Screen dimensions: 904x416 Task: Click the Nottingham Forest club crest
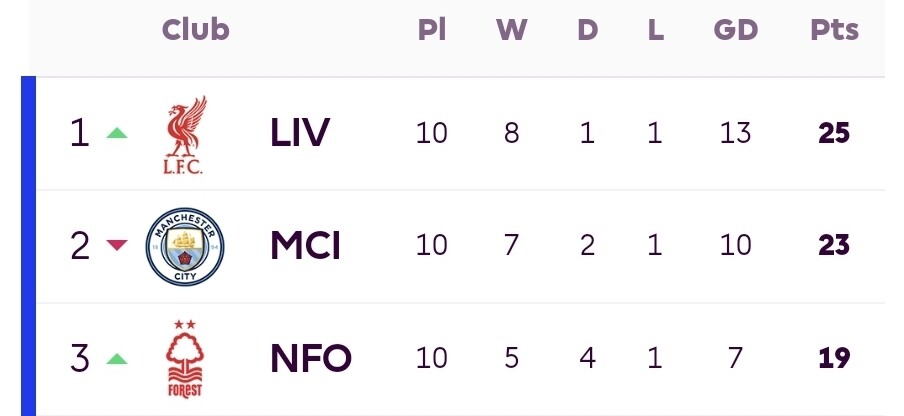coord(185,358)
